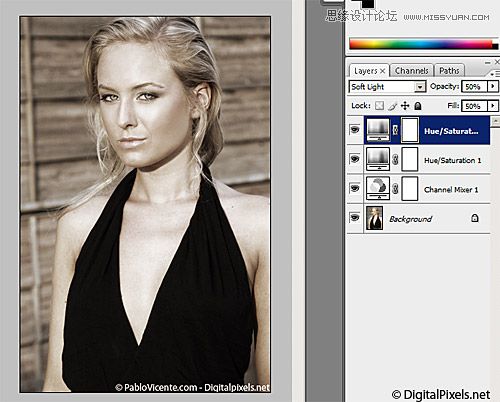Image resolution: width=500 pixels, height=402 pixels.
Task: Hide the top Hue/Saturat... layer
Action: pos(355,129)
